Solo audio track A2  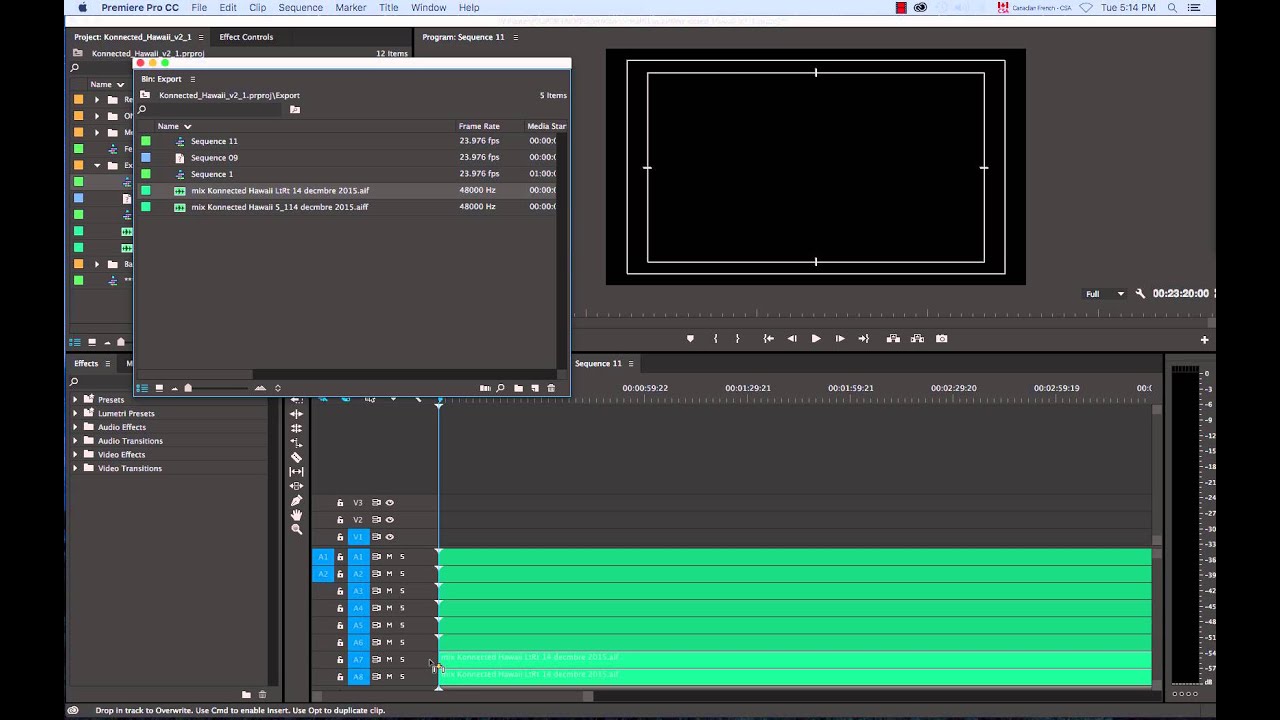click(402, 574)
